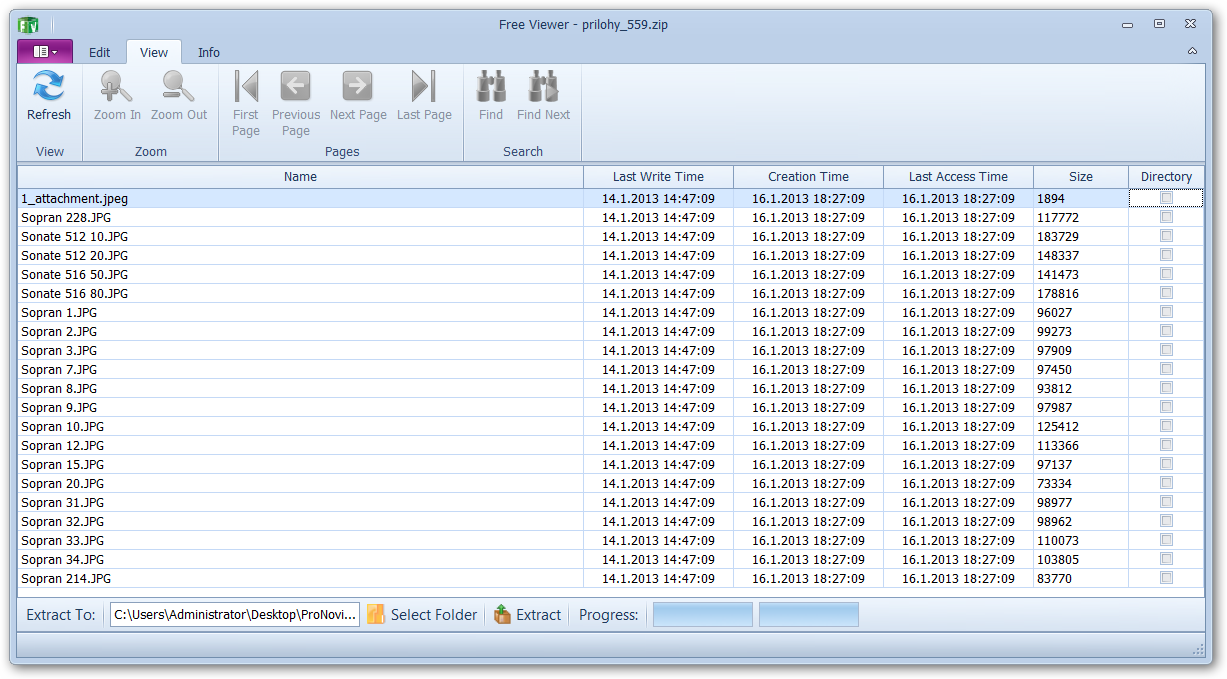Select the file Sonate 512 20.JPG
Image resolution: width=1227 pixels, height=679 pixels.
tap(75, 256)
